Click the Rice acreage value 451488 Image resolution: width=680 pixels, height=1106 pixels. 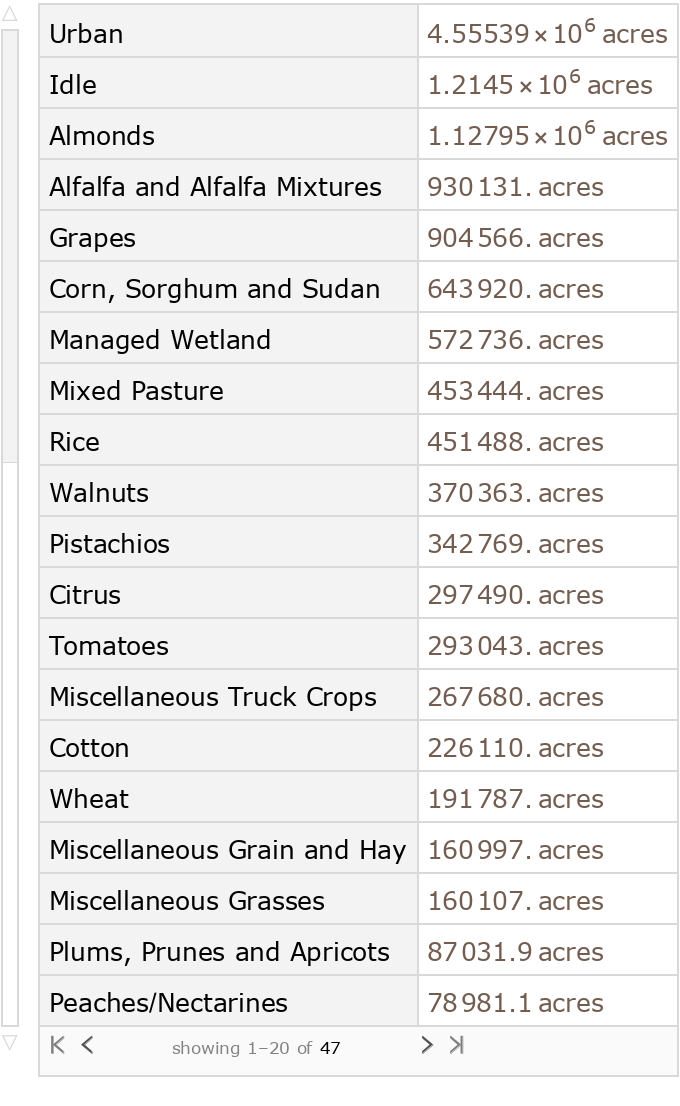click(515, 442)
